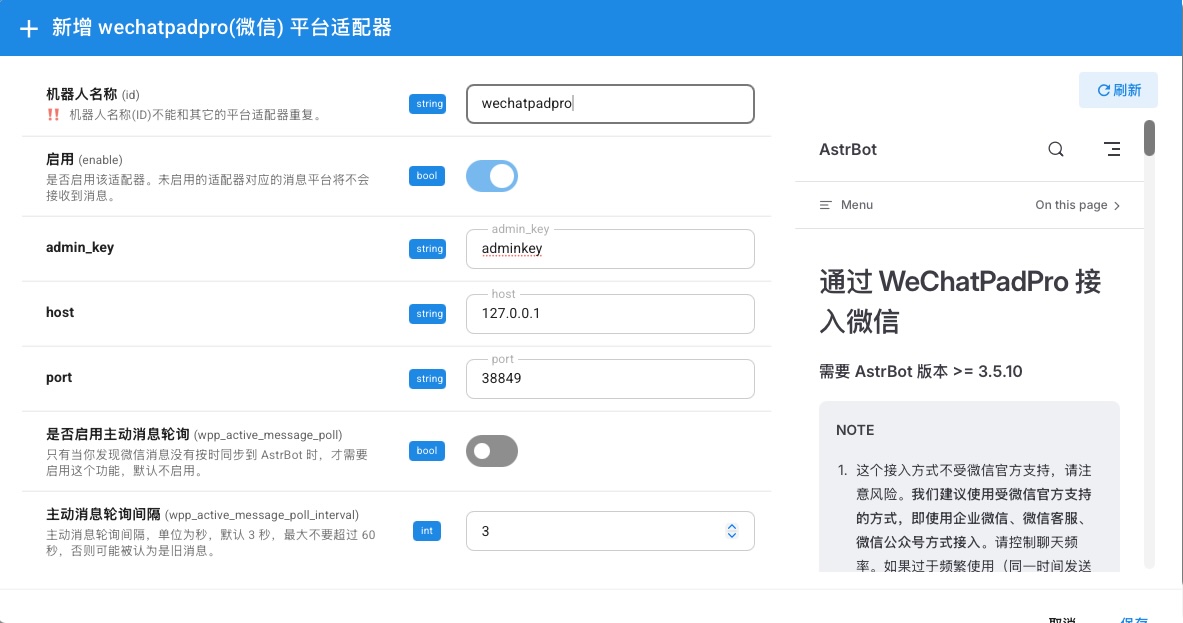The height and width of the screenshot is (623, 1183).
Task: Click the poll interval number field
Action: (x=610, y=531)
